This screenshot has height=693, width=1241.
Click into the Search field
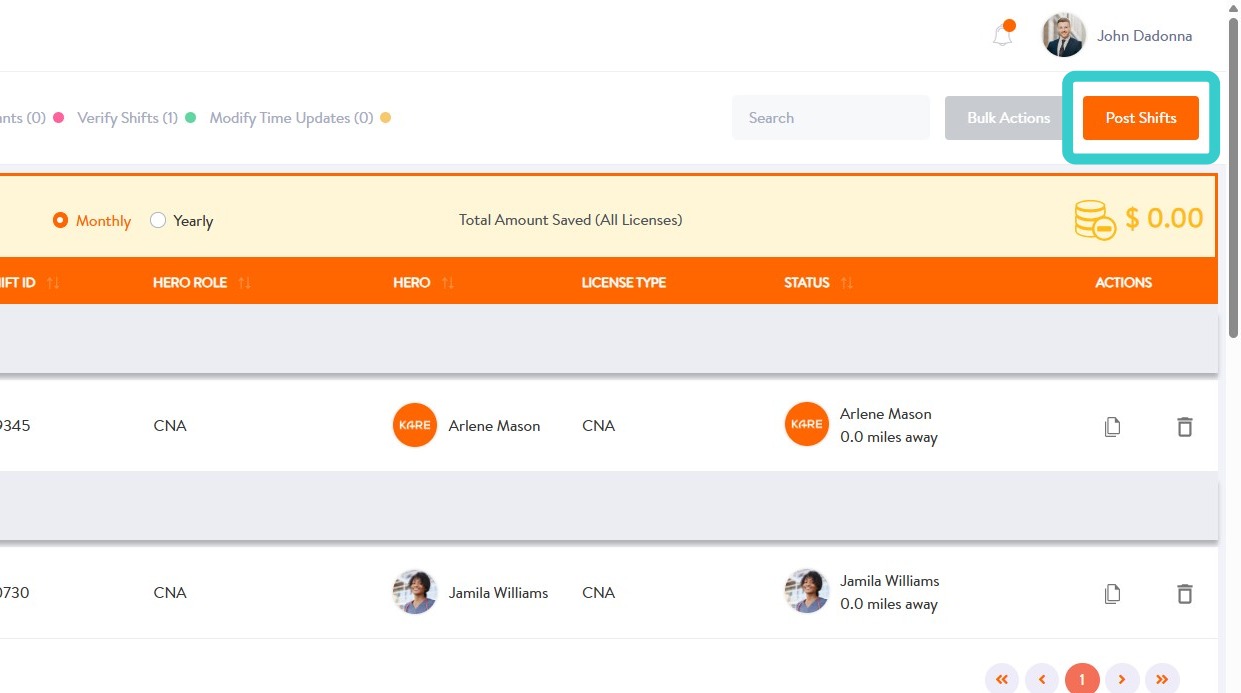coord(830,118)
